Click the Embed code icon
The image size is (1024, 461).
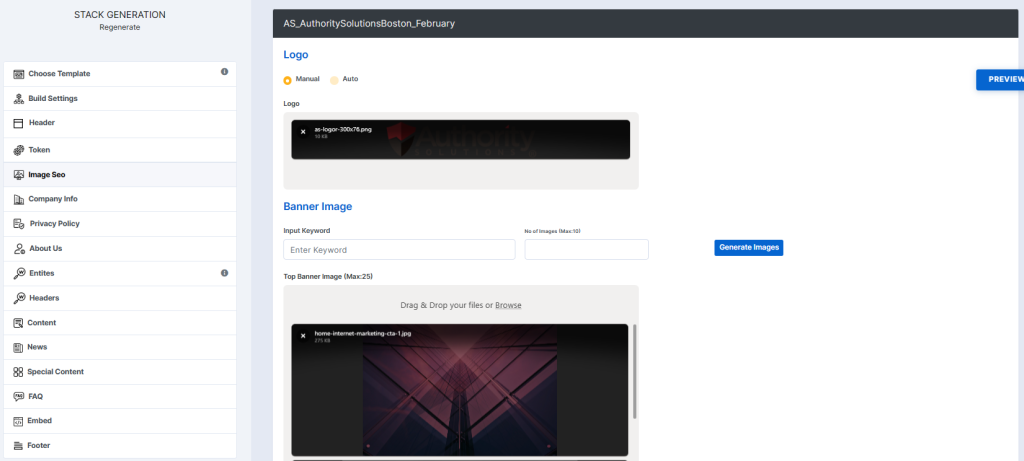click(x=18, y=421)
